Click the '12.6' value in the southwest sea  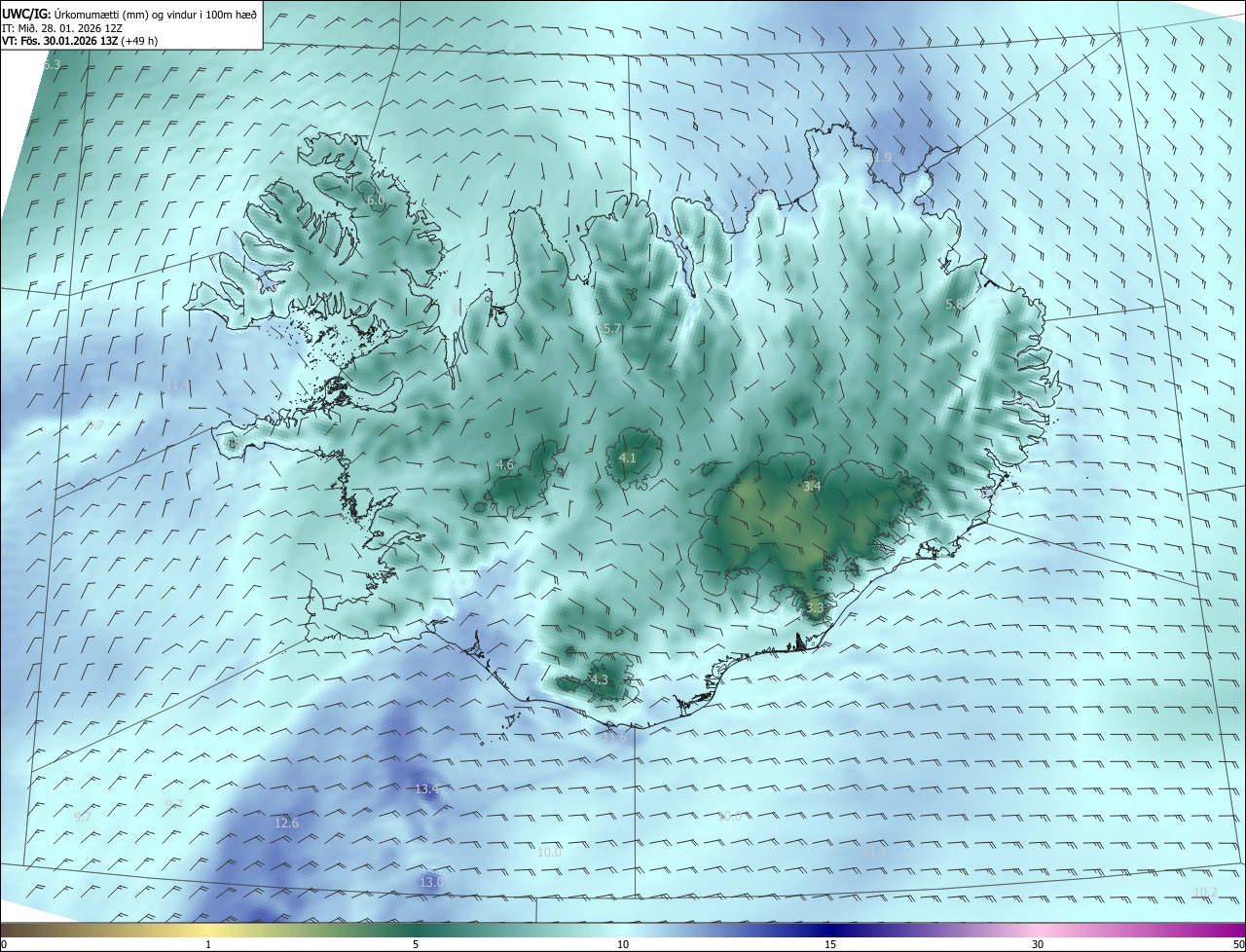286,824
